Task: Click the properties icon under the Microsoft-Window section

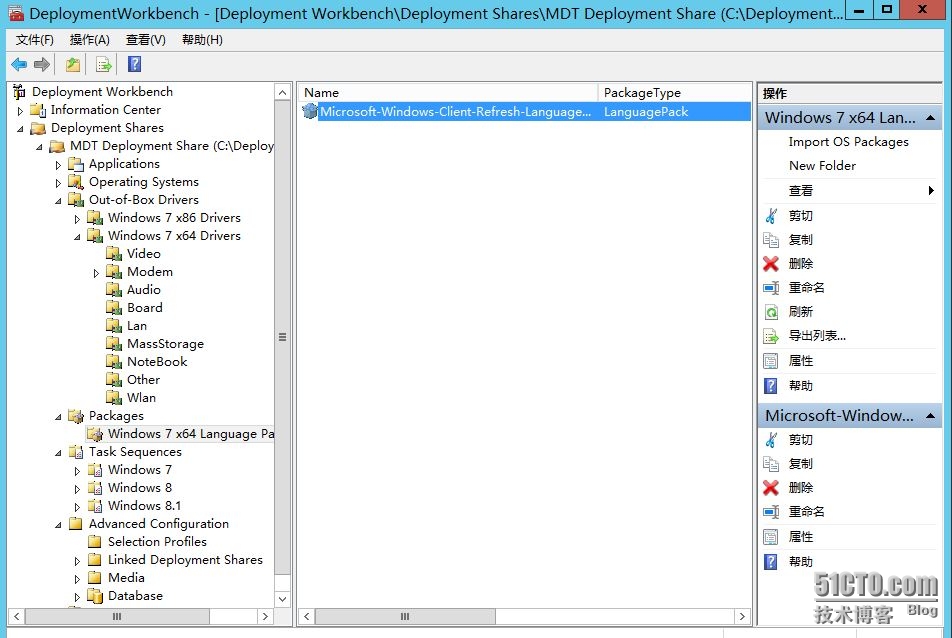Action: [771, 537]
